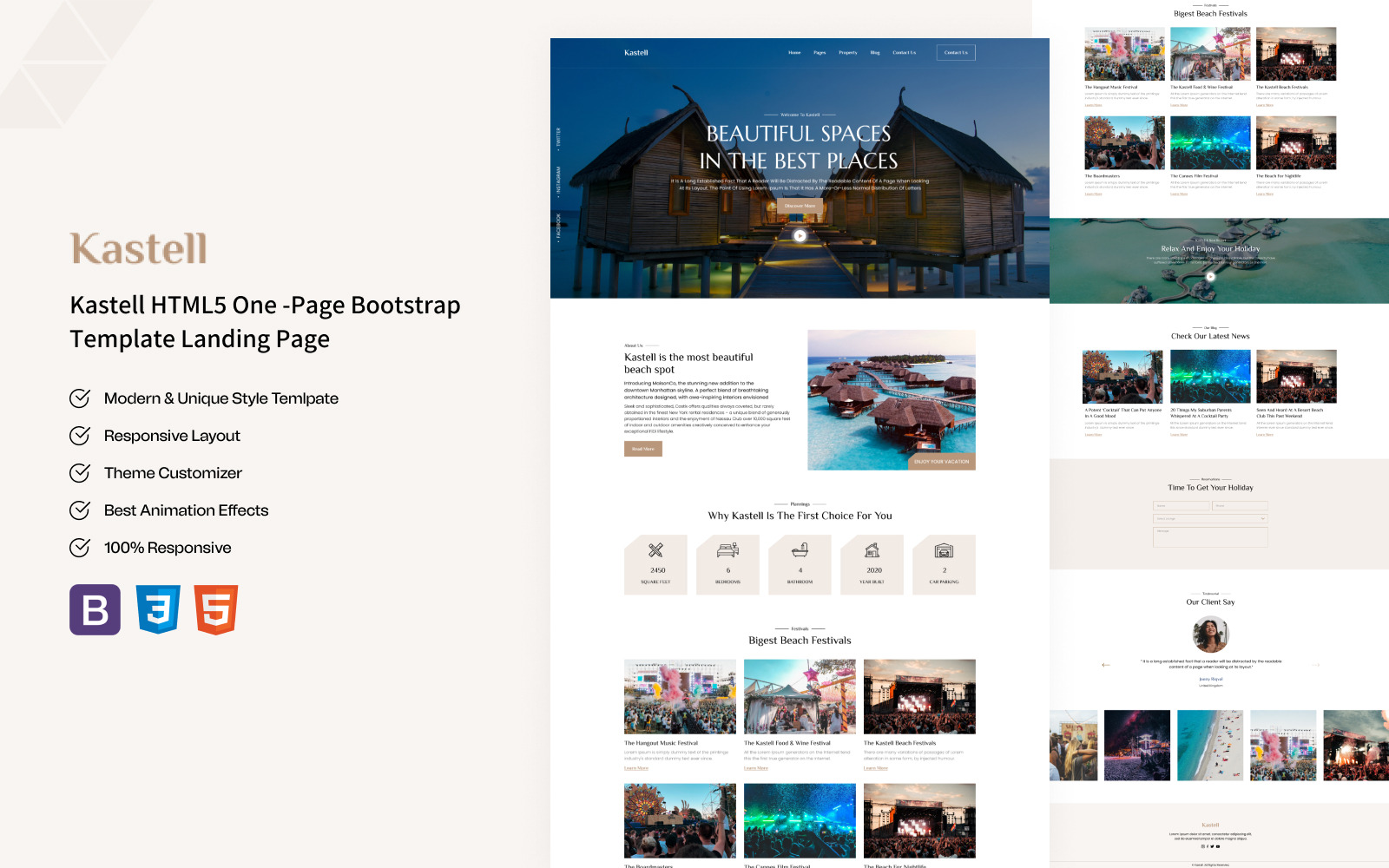
Task: Click the CSS3 shield icon
Action: (158, 609)
